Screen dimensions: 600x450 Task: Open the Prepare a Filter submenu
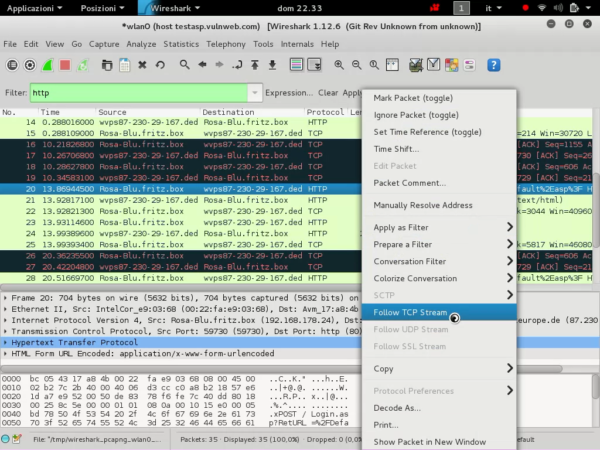pyautogui.click(x=439, y=244)
